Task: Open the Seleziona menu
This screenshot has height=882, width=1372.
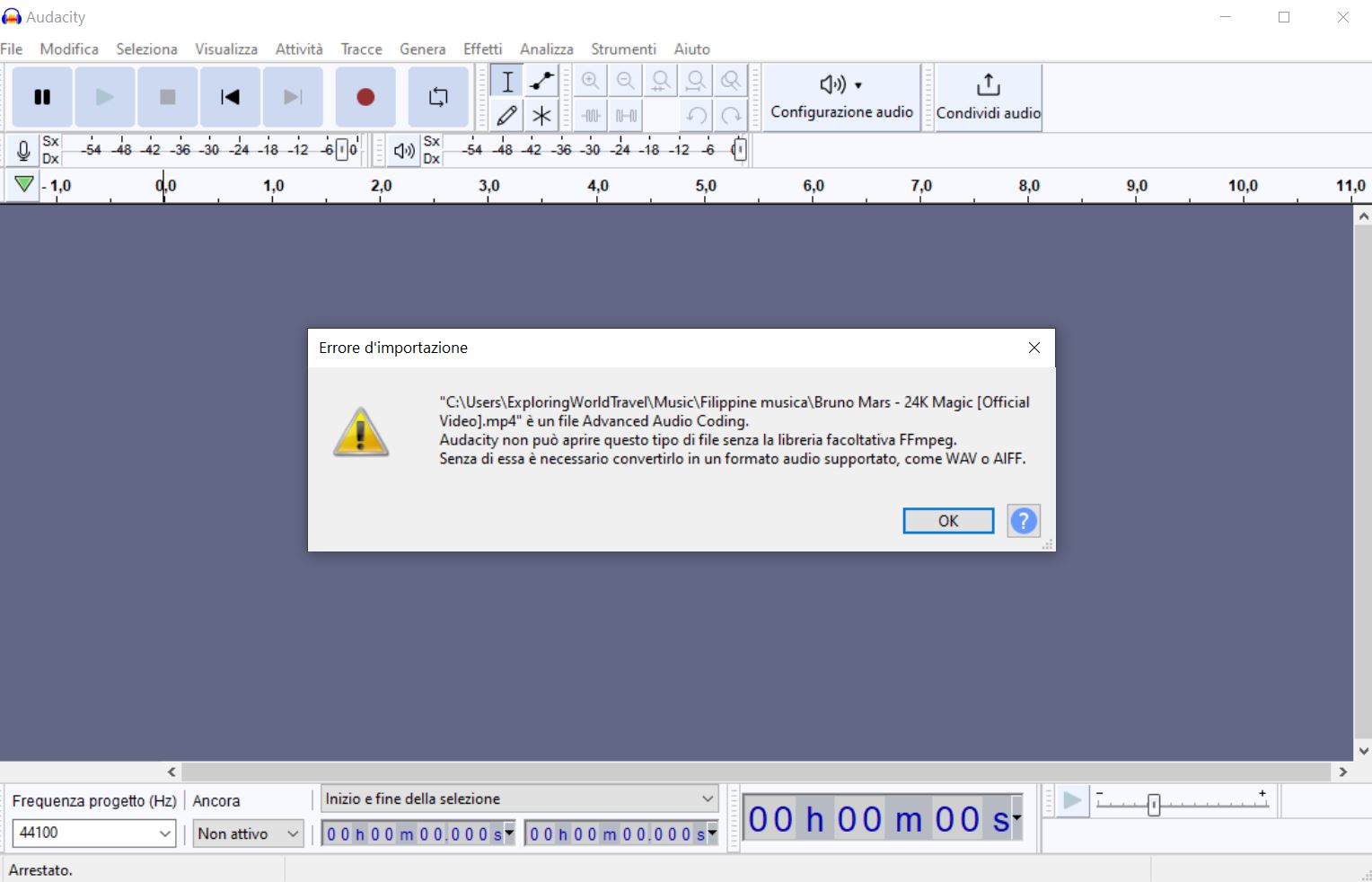Action: coord(146,49)
